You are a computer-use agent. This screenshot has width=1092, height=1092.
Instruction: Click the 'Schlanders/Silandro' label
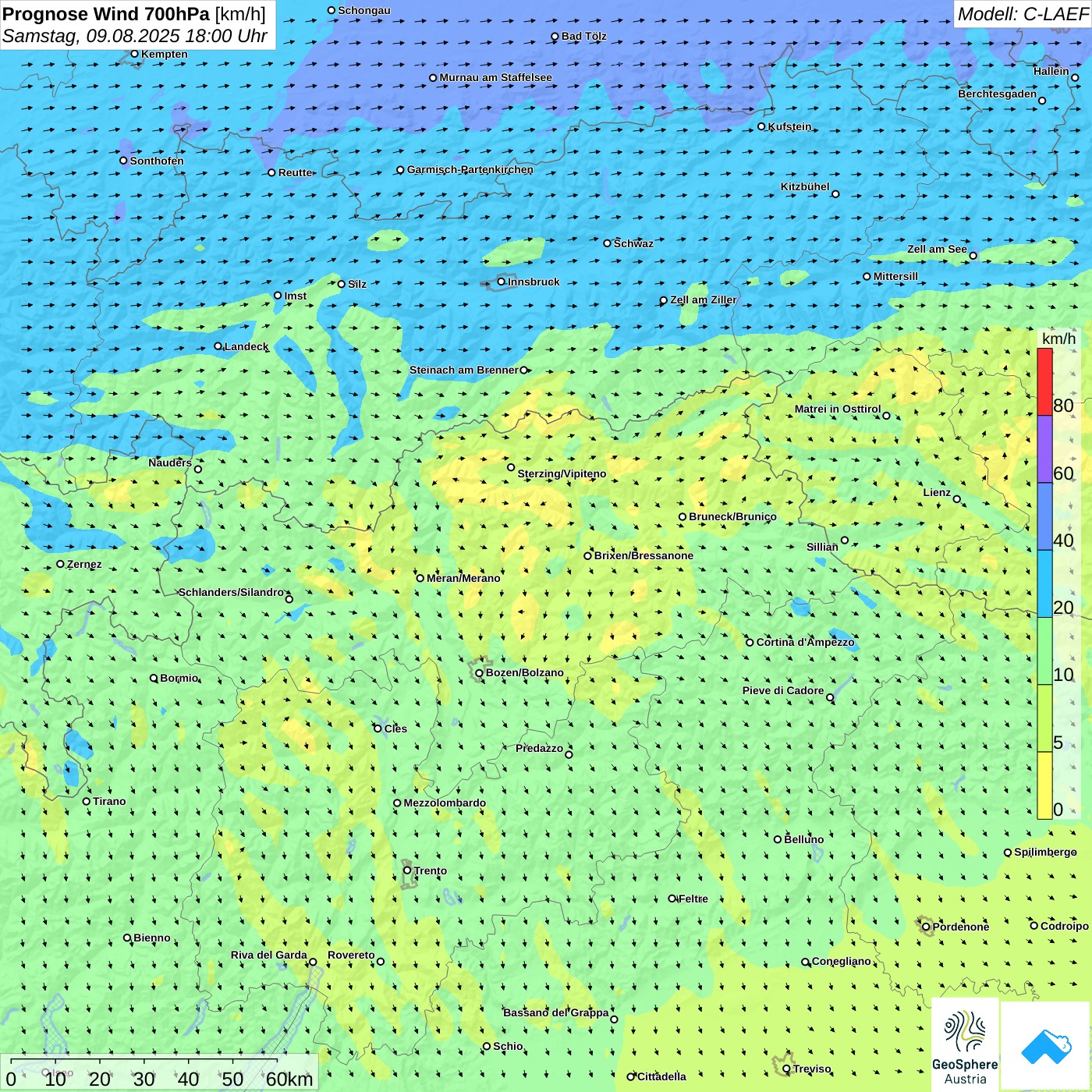[x=232, y=592]
